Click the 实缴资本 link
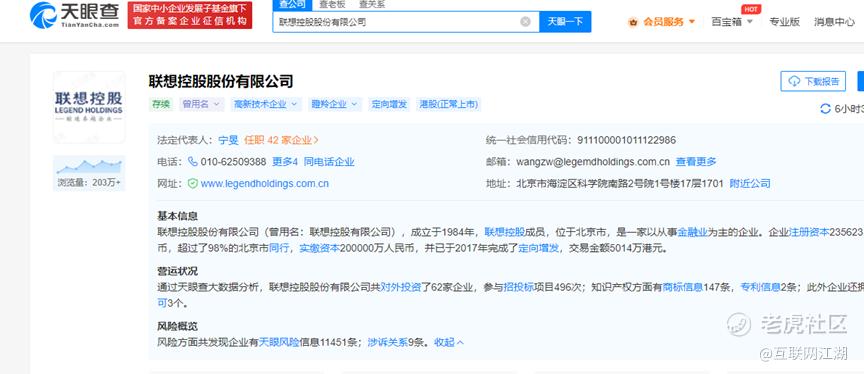Screen dimensions: 864x374 coord(320,248)
